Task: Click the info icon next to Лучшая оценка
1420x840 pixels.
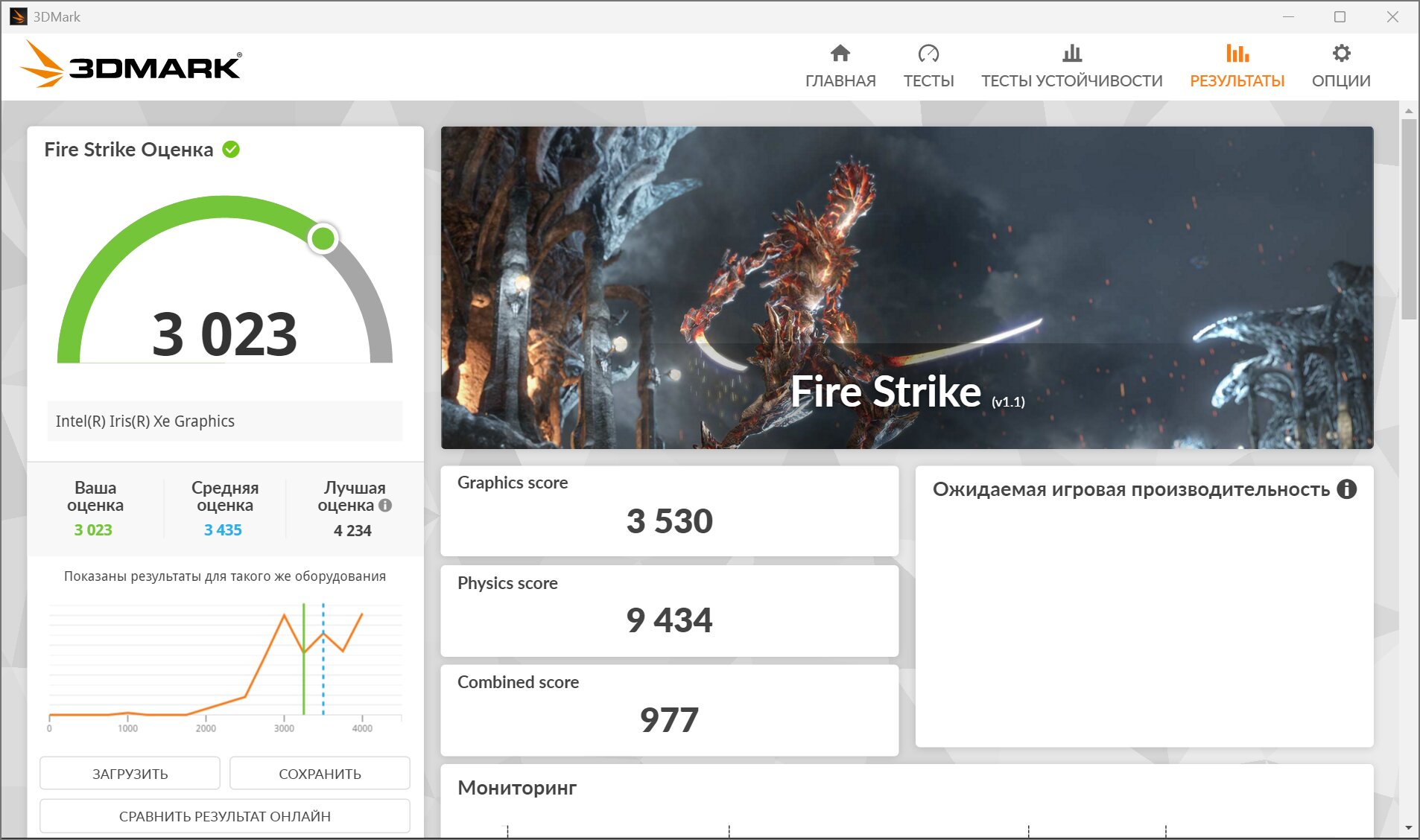Action: (385, 505)
